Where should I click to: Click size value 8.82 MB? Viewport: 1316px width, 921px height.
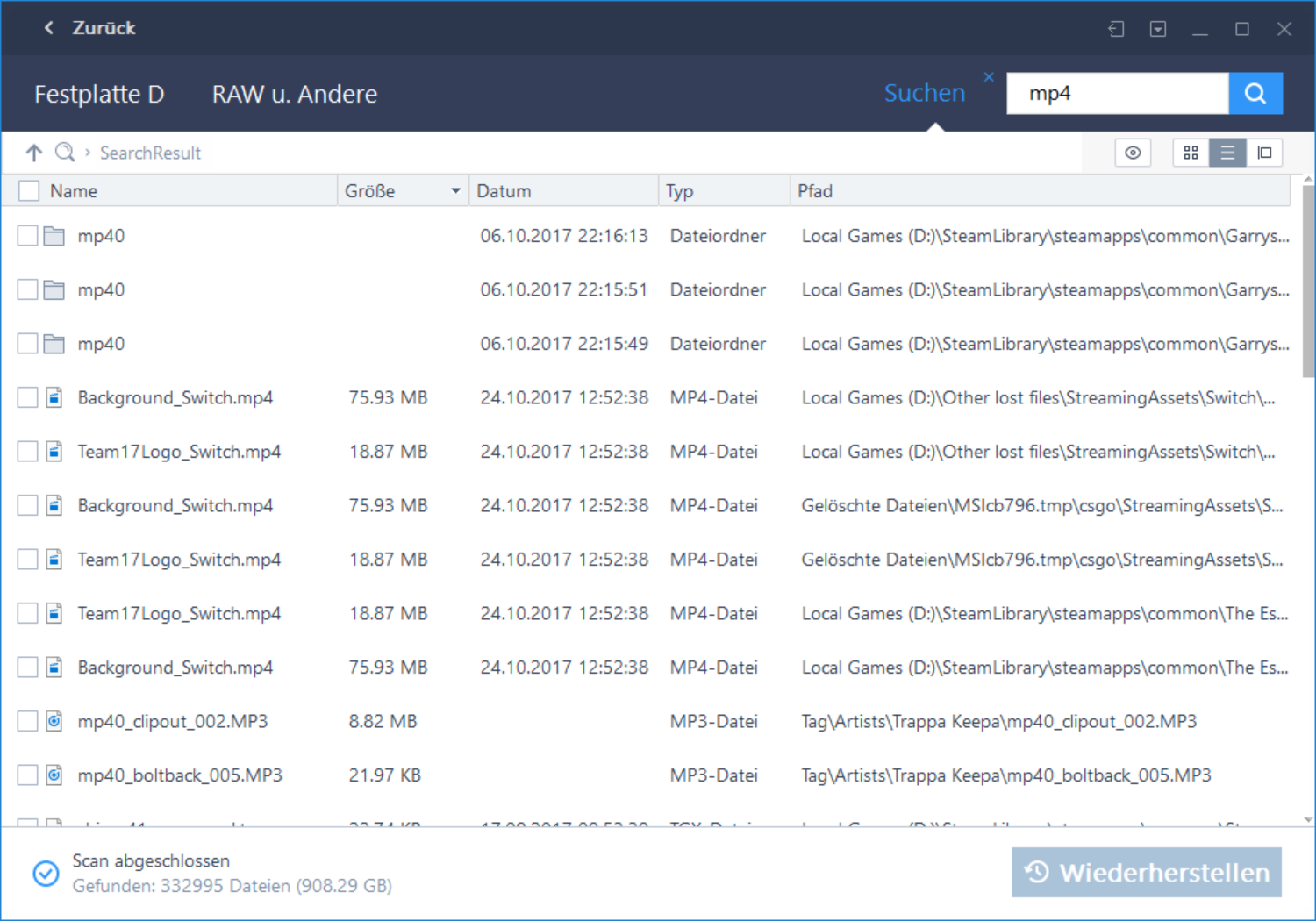(x=383, y=721)
